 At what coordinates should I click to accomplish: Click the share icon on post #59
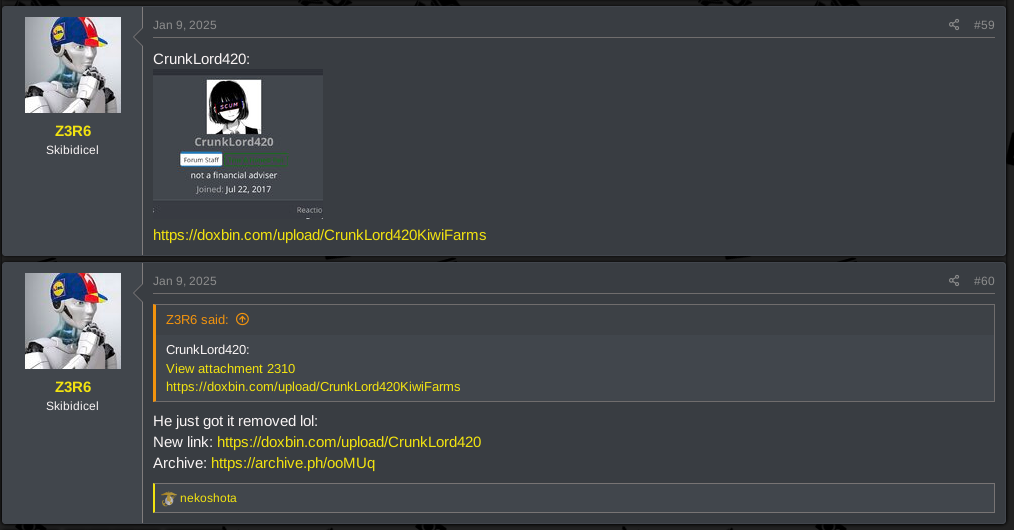coord(954,25)
